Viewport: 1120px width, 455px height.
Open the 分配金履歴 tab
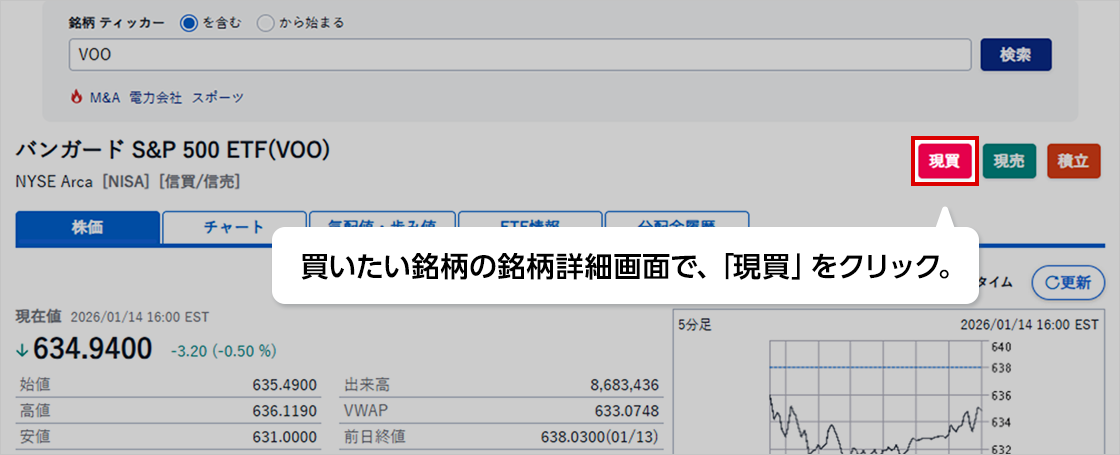pyautogui.click(x=676, y=219)
